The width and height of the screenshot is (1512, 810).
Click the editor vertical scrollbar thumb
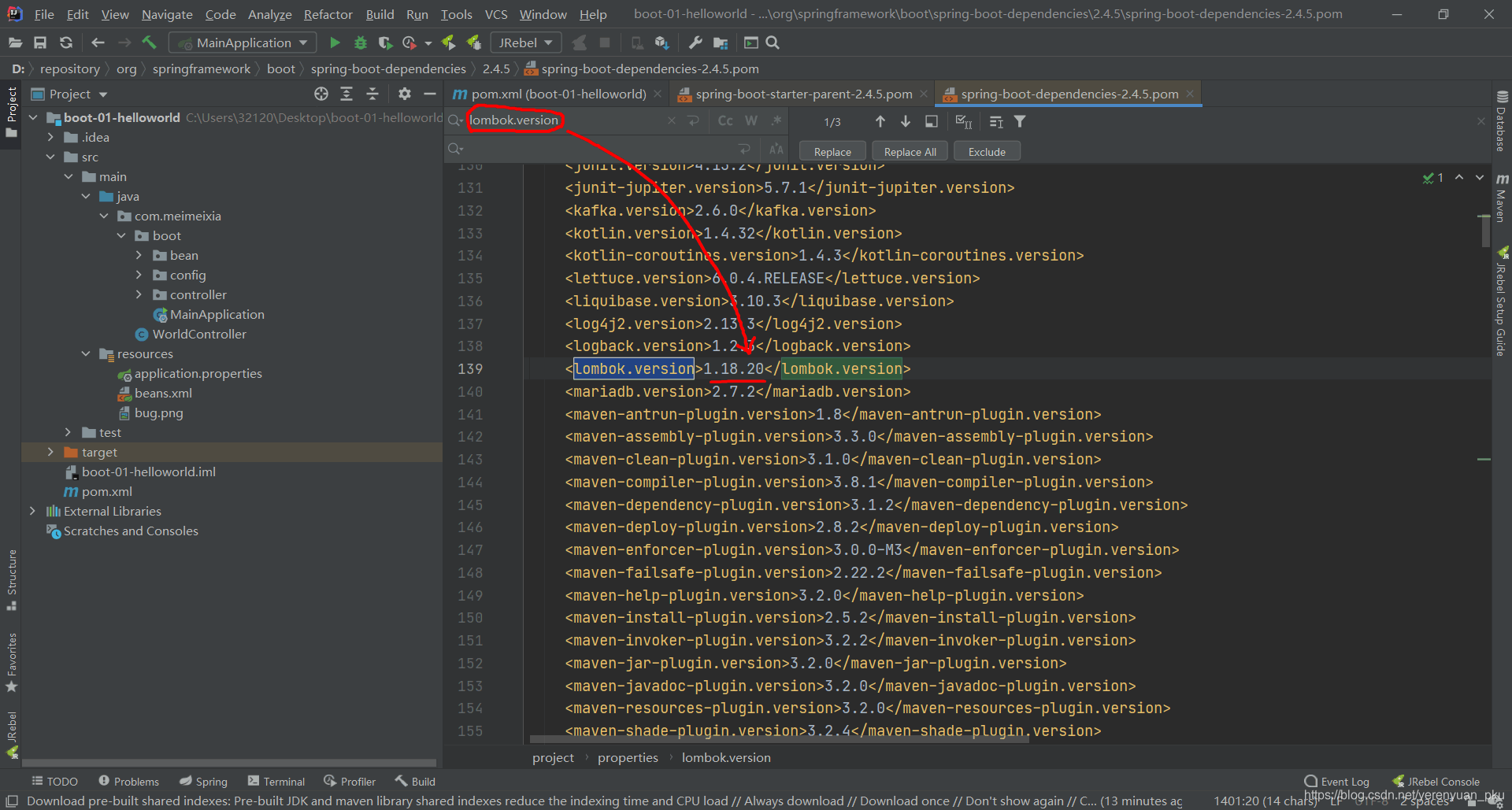(1485, 230)
